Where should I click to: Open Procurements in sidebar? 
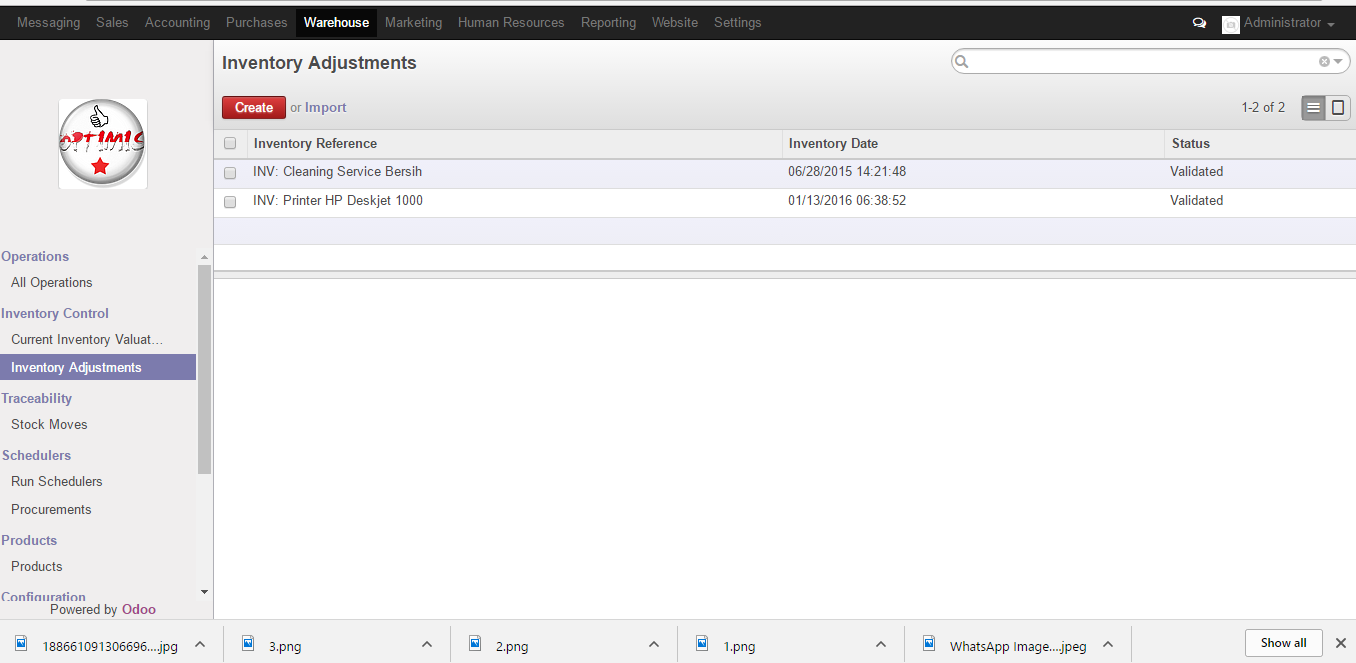point(51,510)
